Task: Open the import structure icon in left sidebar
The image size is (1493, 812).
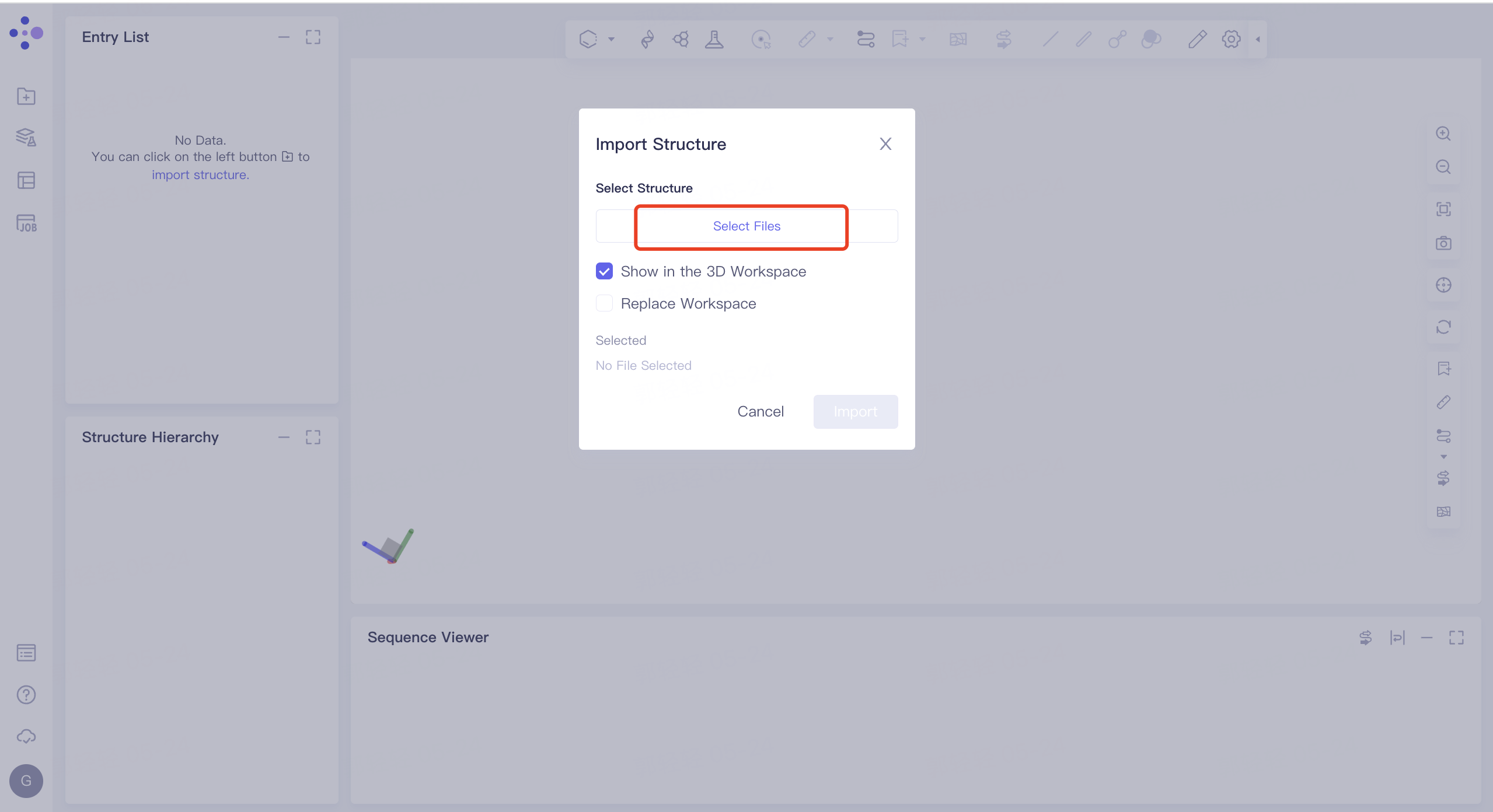Action: pyautogui.click(x=26, y=96)
